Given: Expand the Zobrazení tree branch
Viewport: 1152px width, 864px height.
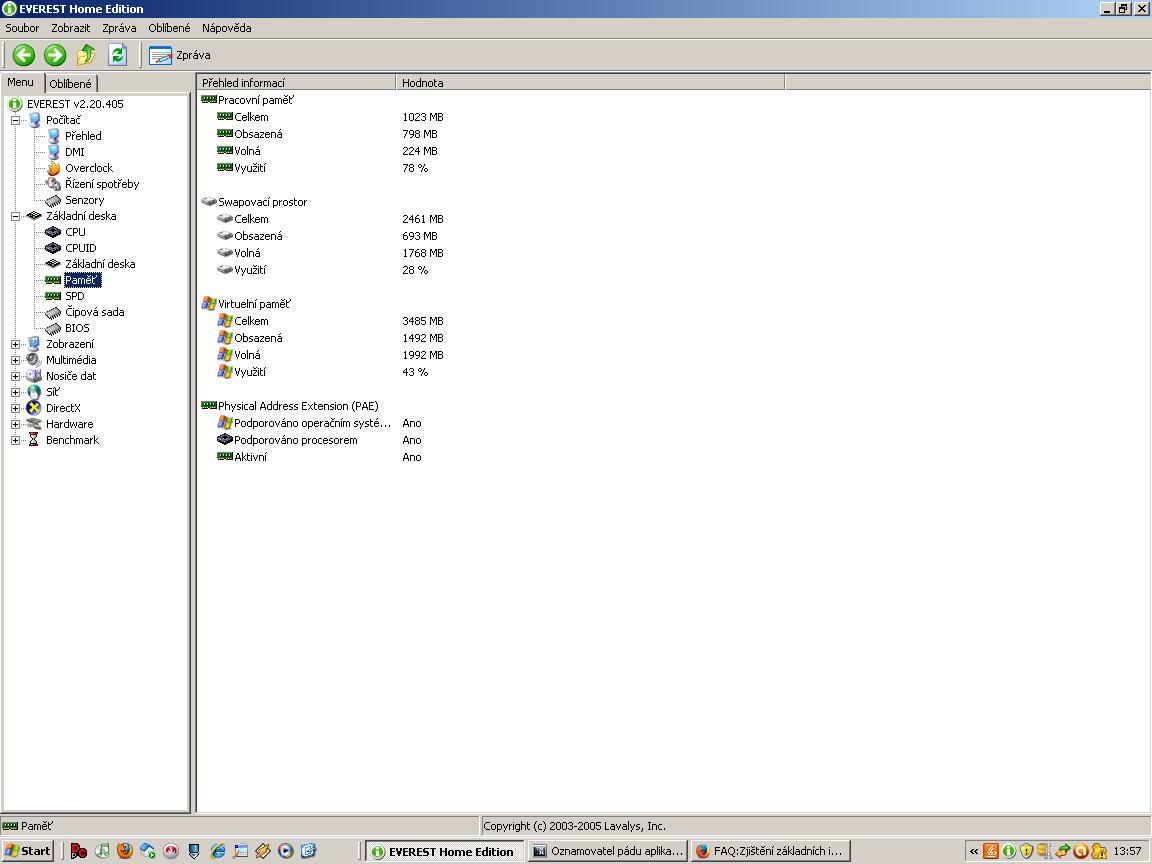Looking at the screenshot, I should pyautogui.click(x=15, y=344).
